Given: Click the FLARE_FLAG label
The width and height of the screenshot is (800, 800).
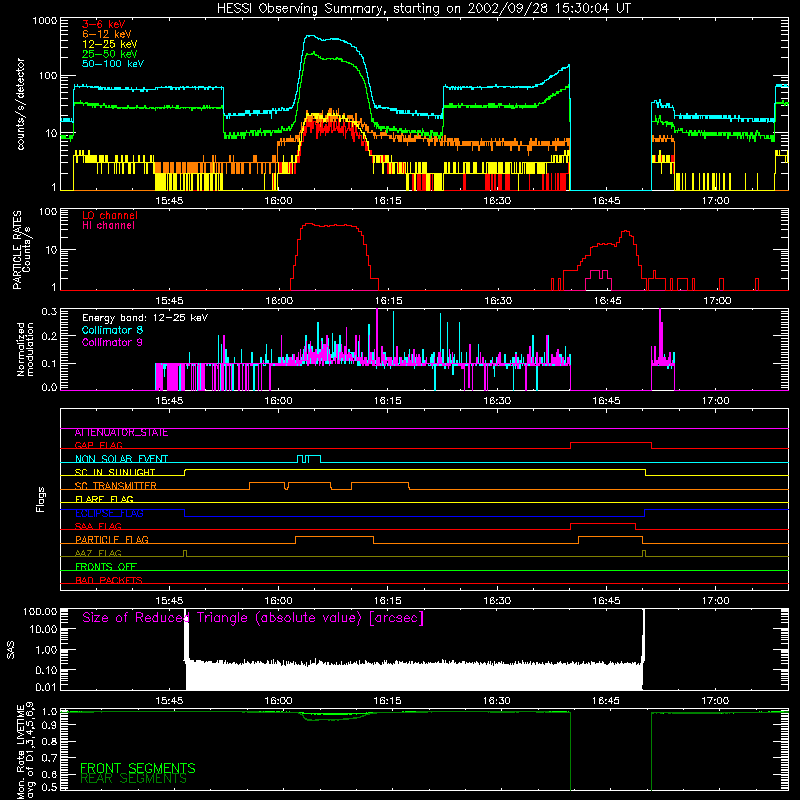Looking at the screenshot, I should 104,499.
